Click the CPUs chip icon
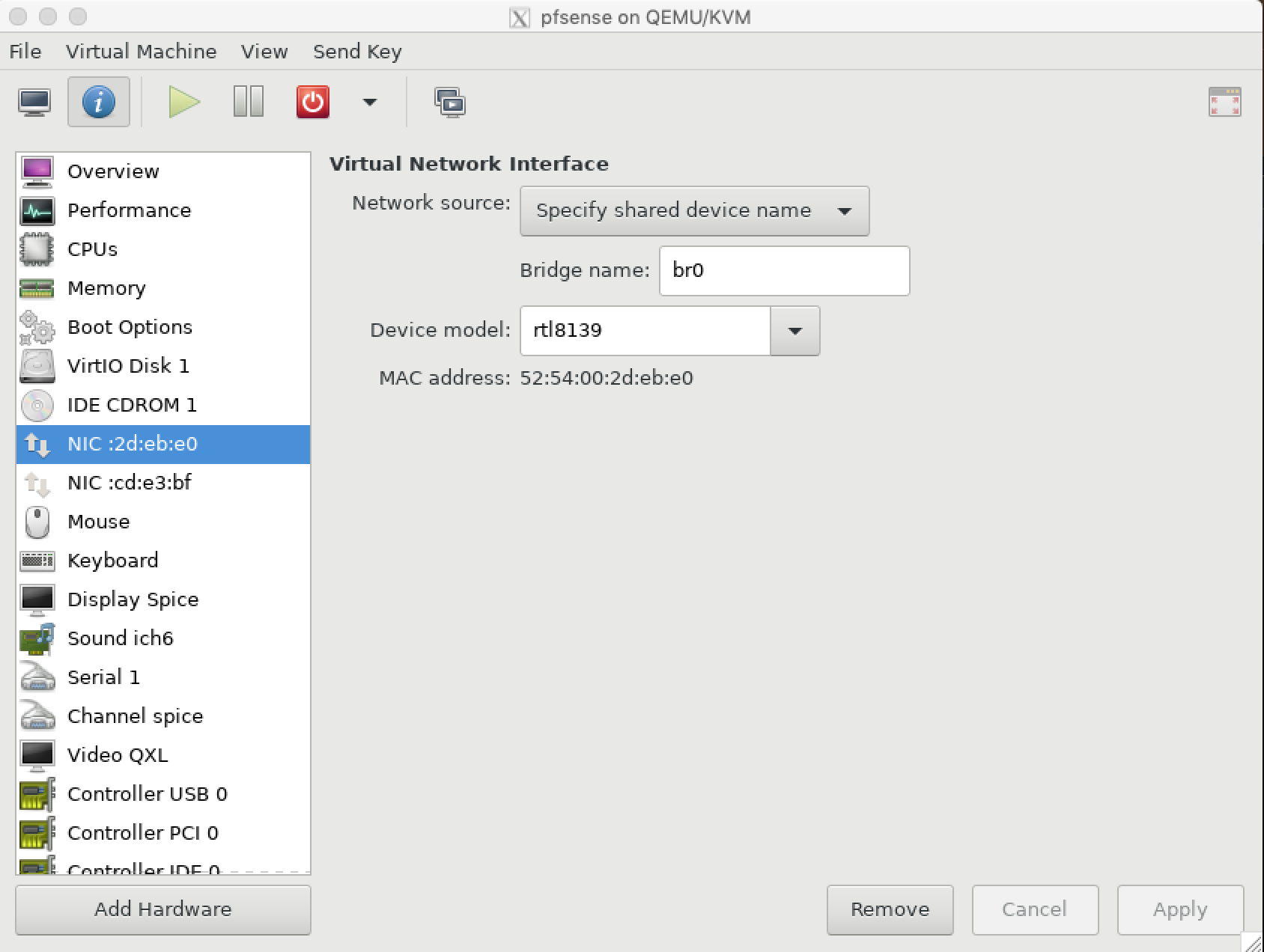The height and width of the screenshot is (952, 1264). [37, 249]
